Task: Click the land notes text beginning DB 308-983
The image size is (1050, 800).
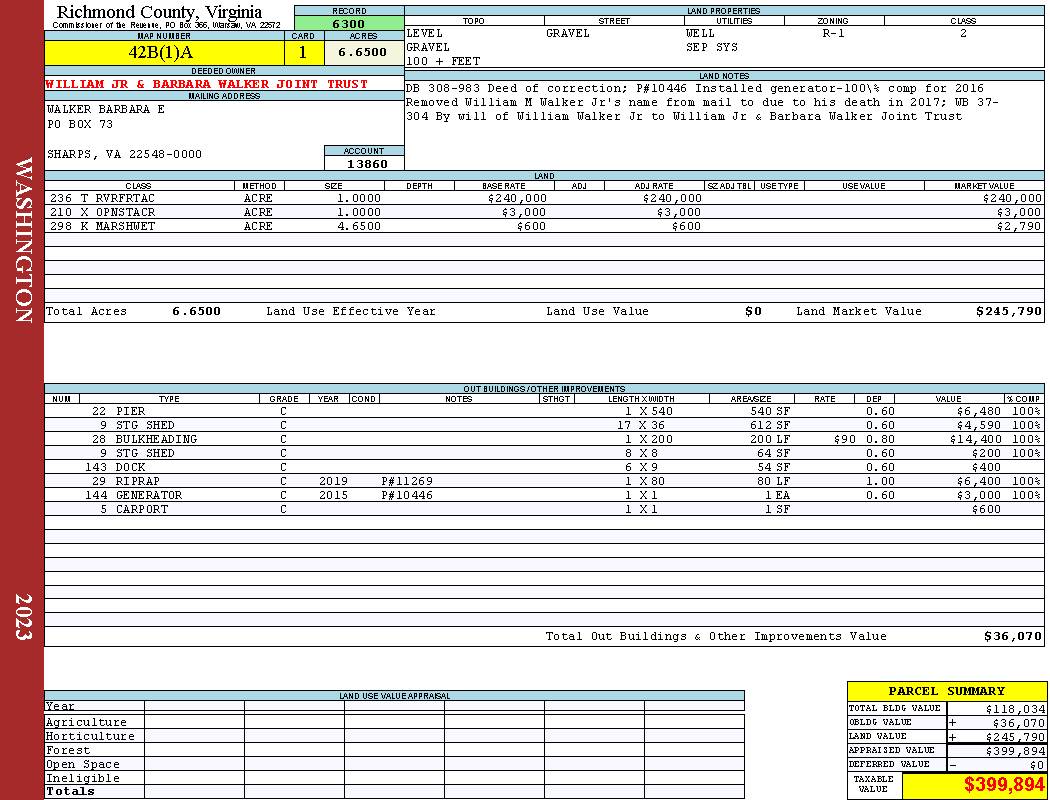Action: tap(702, 102)
